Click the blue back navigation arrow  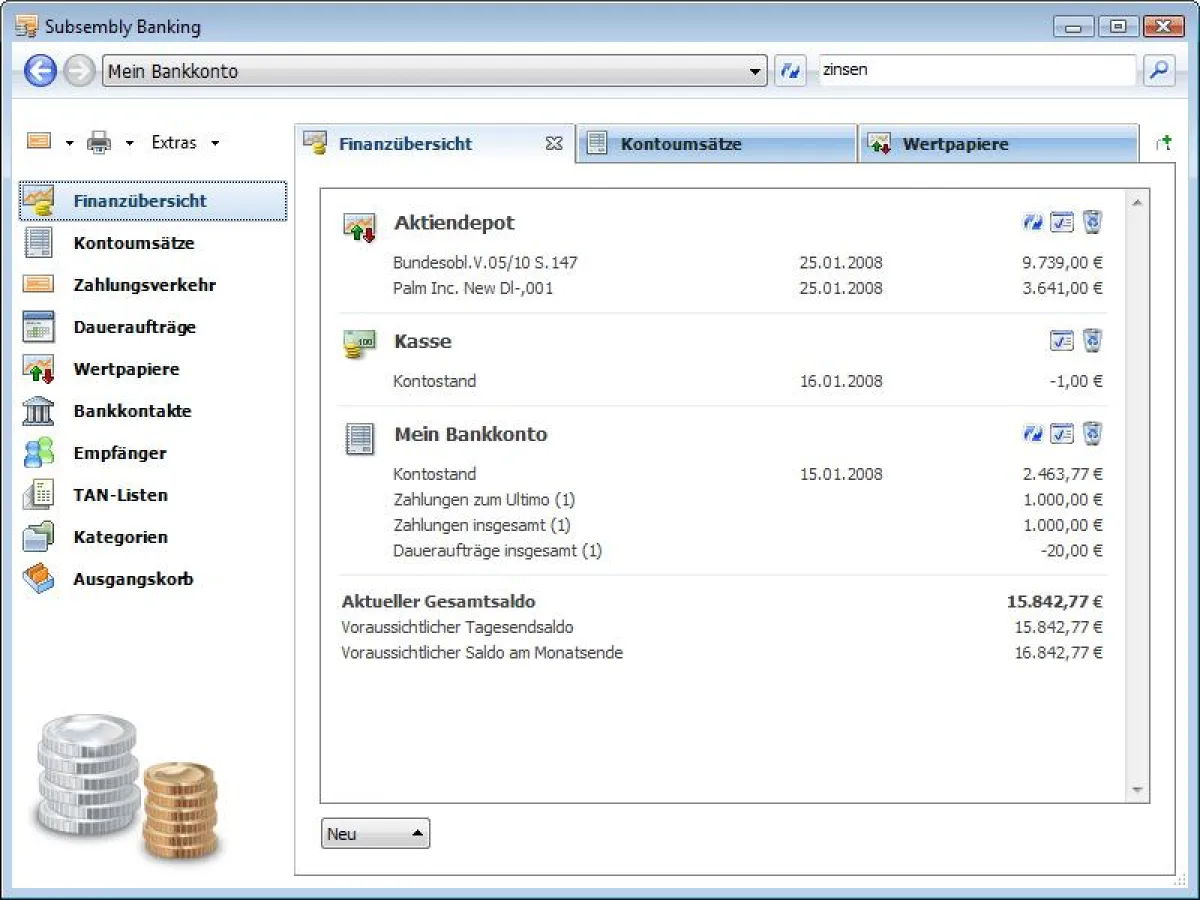[x=40, y=71]
